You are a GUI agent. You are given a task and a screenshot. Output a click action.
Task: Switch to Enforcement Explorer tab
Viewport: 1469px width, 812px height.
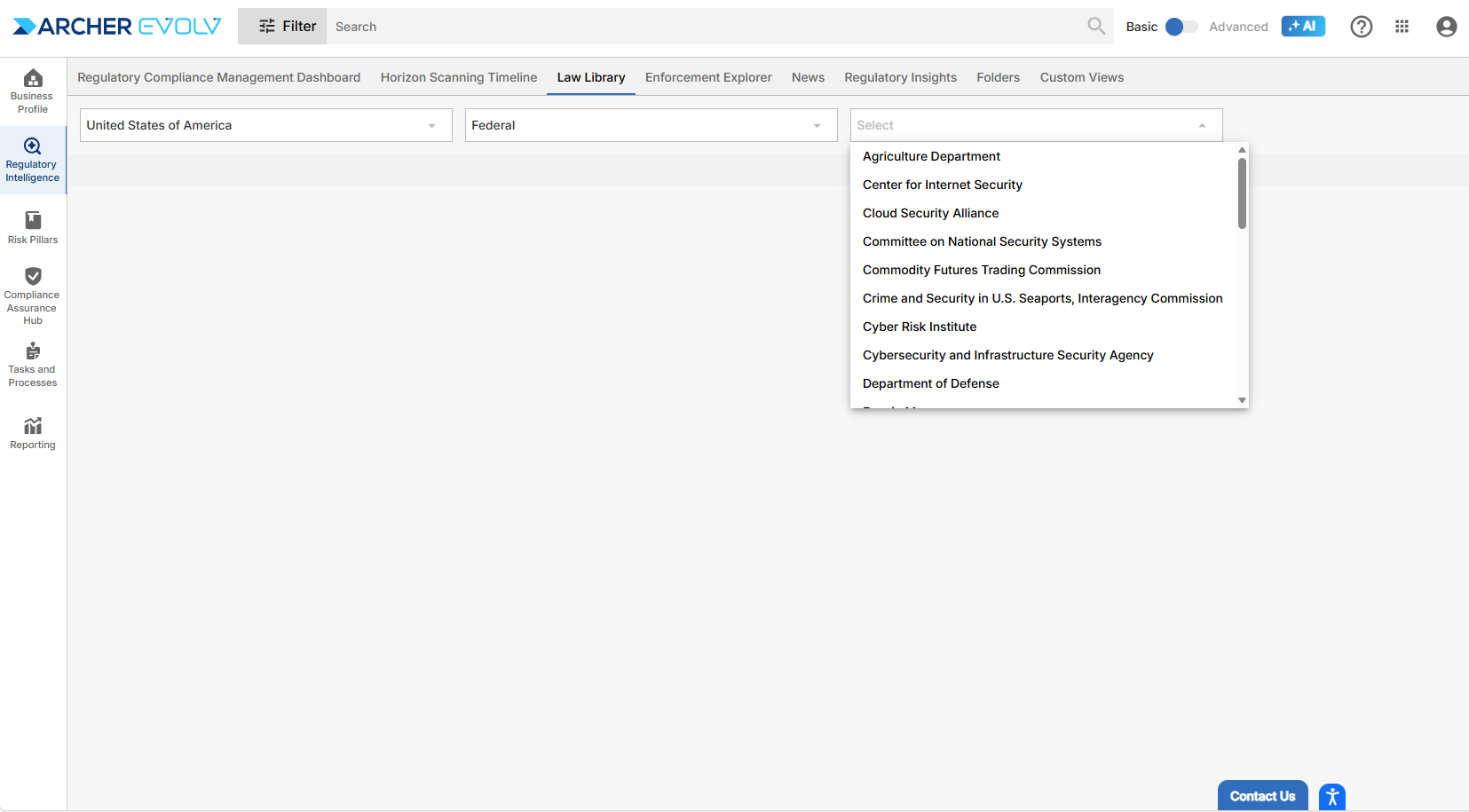pyautogui.click(x=708, y=77)
